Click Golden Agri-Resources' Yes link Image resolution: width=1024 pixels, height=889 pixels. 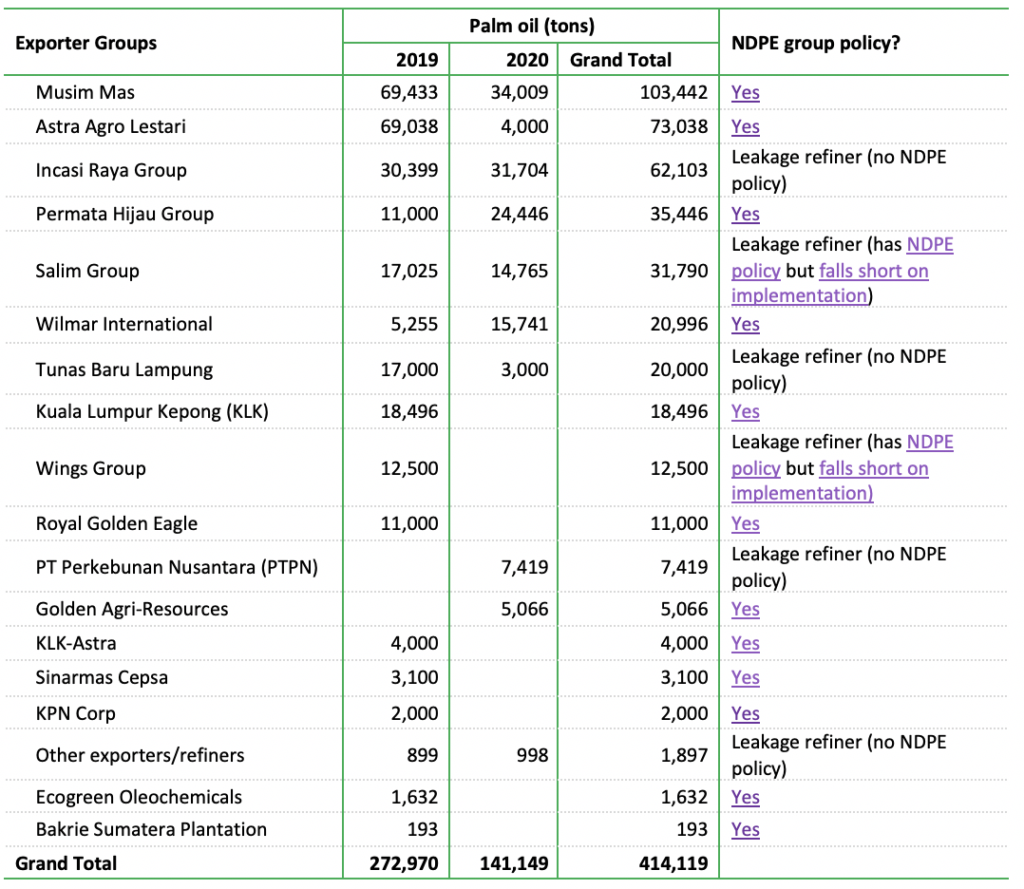coord(745,609)
